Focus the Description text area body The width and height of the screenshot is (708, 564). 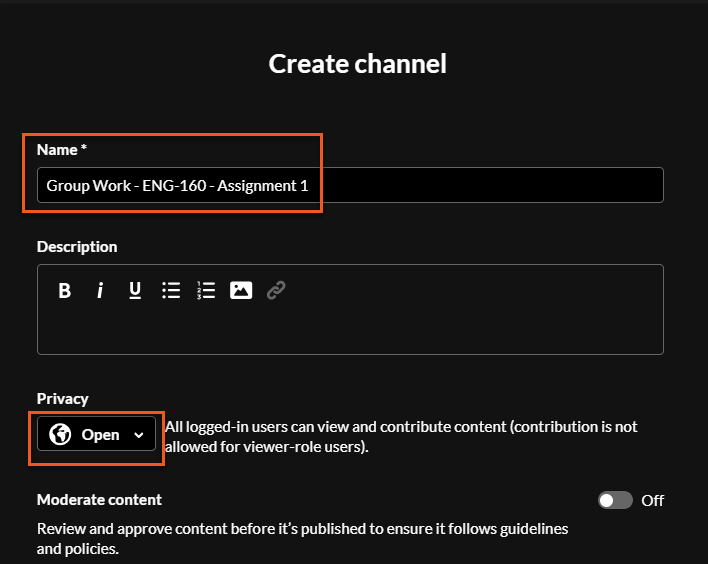(x=350, y=330)
